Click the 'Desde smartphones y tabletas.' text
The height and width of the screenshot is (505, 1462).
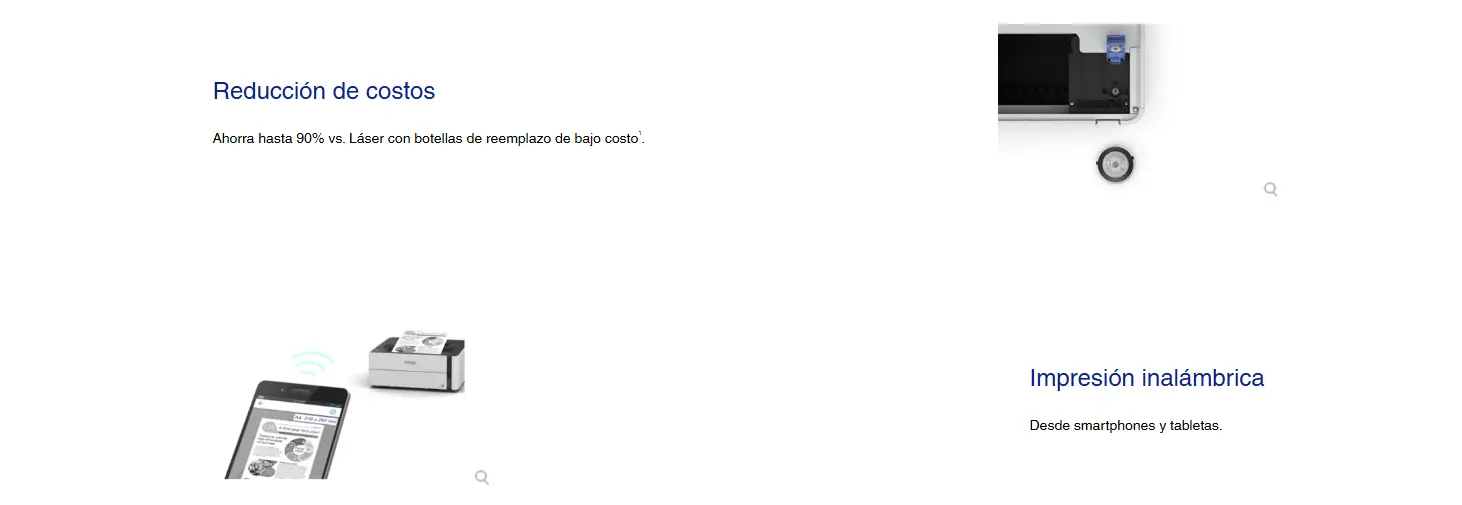point(1126,426)
